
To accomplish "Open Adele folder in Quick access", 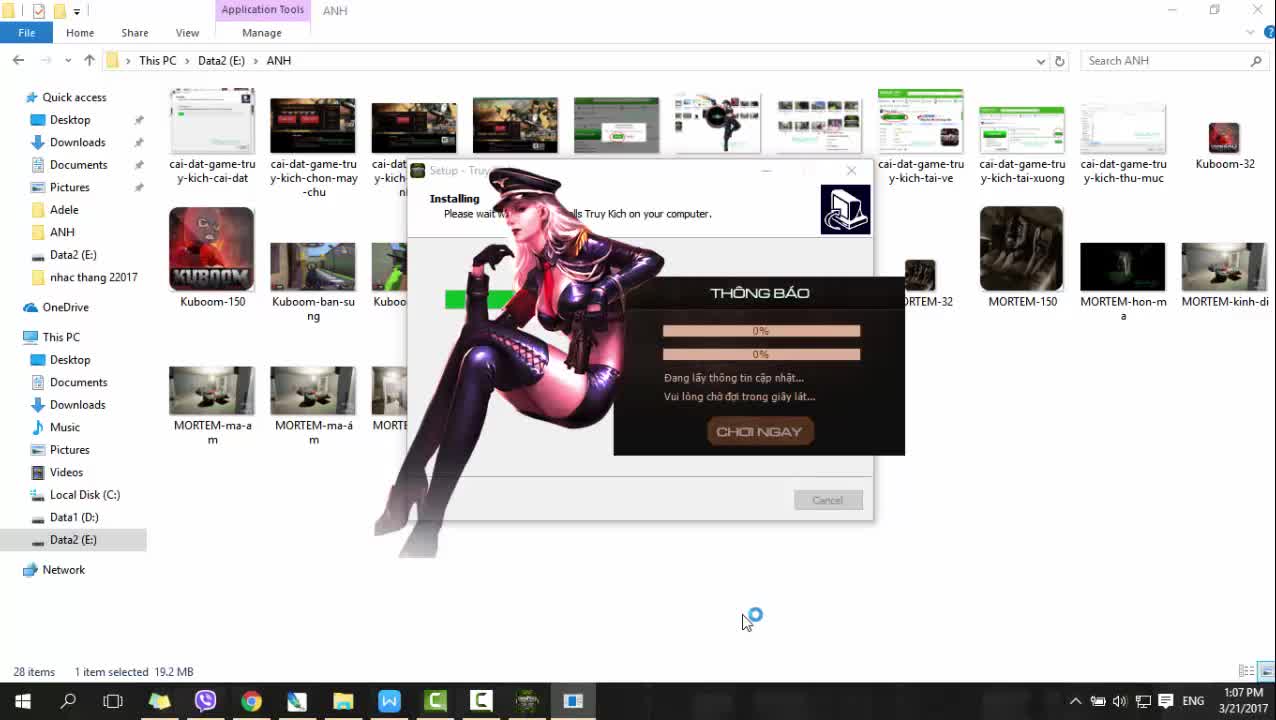I will (64, 210).
